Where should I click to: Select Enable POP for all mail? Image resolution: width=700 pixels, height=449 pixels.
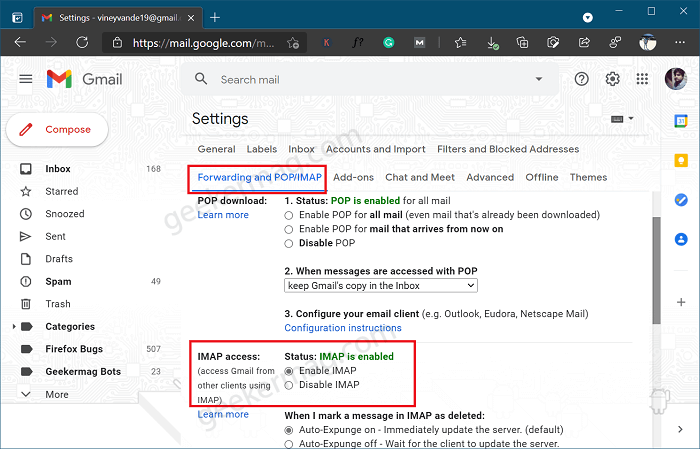click(x=289, y=216)
